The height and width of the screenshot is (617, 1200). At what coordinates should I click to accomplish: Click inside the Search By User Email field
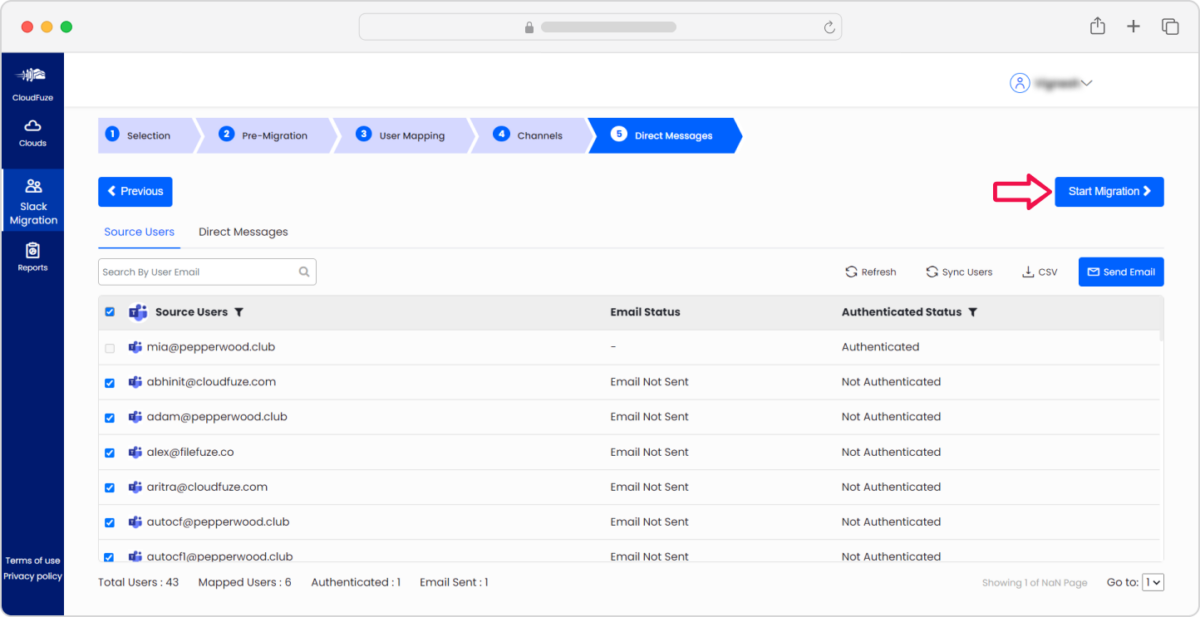pos(190,271)
